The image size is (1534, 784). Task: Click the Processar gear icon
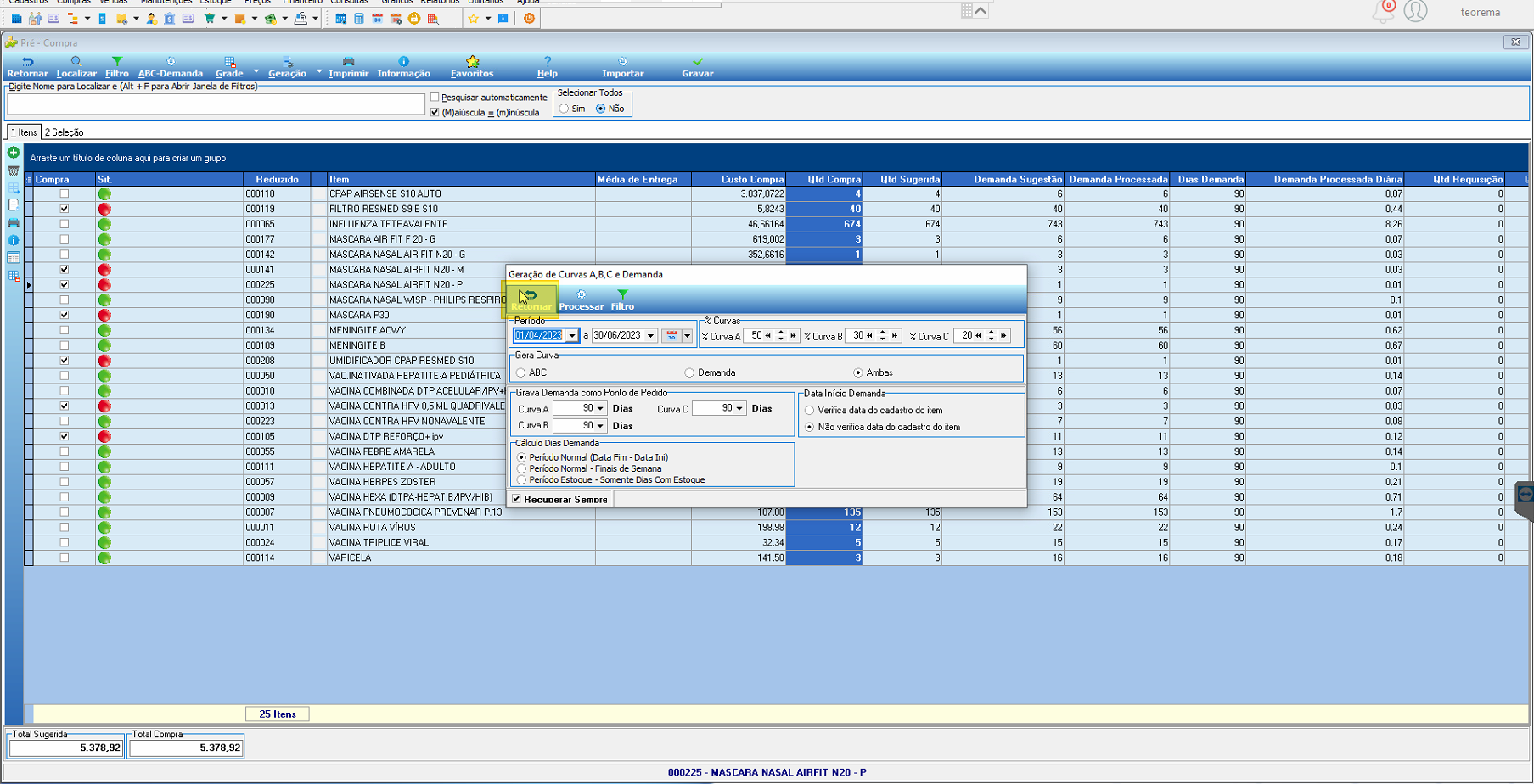click(x=582, y=295)
